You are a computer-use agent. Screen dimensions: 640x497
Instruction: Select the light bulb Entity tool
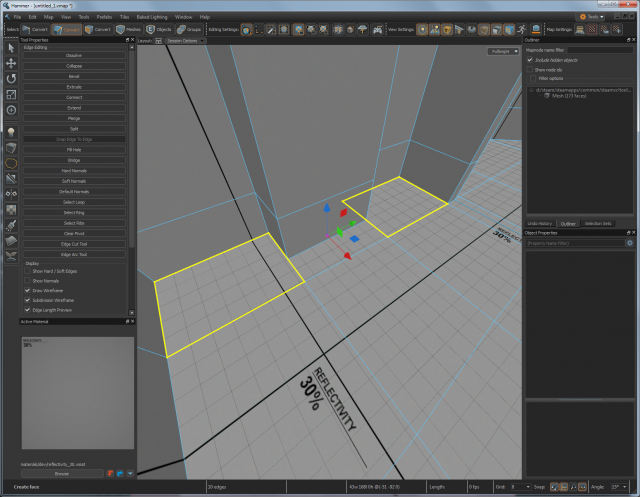[11, 132]
